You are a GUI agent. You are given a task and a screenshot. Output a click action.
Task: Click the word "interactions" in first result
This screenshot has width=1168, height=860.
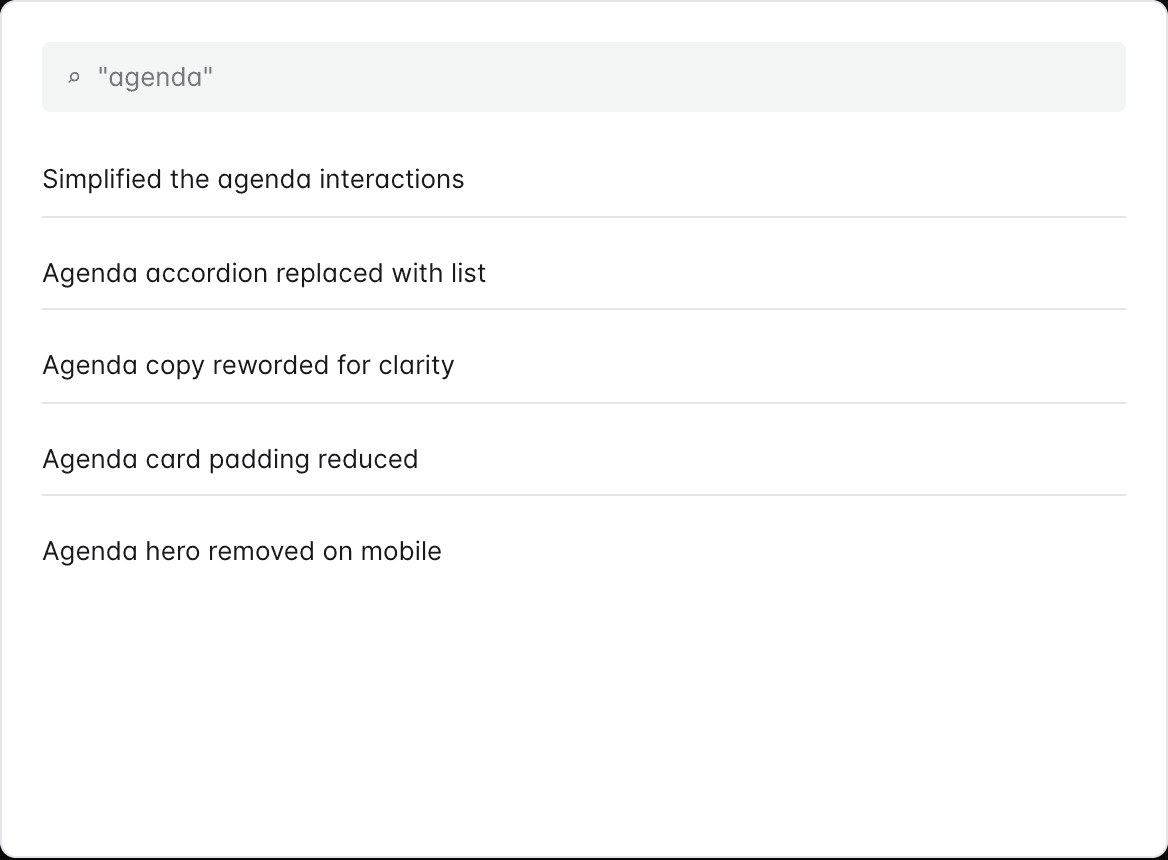click(392, 180)
